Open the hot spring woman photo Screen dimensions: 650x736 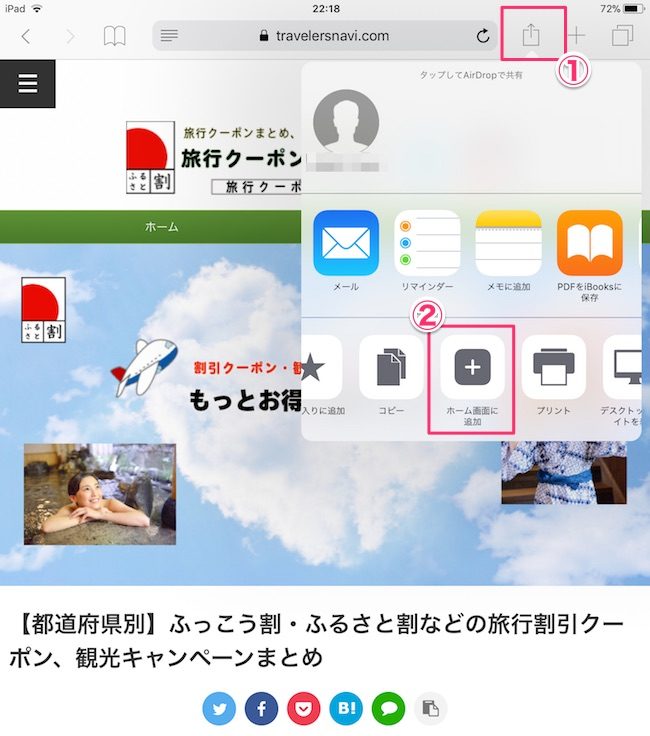(100, 494)
